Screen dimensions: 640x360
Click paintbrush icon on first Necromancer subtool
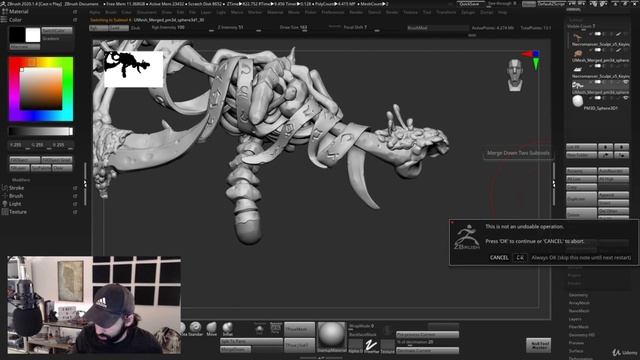[x=619, y=34]
